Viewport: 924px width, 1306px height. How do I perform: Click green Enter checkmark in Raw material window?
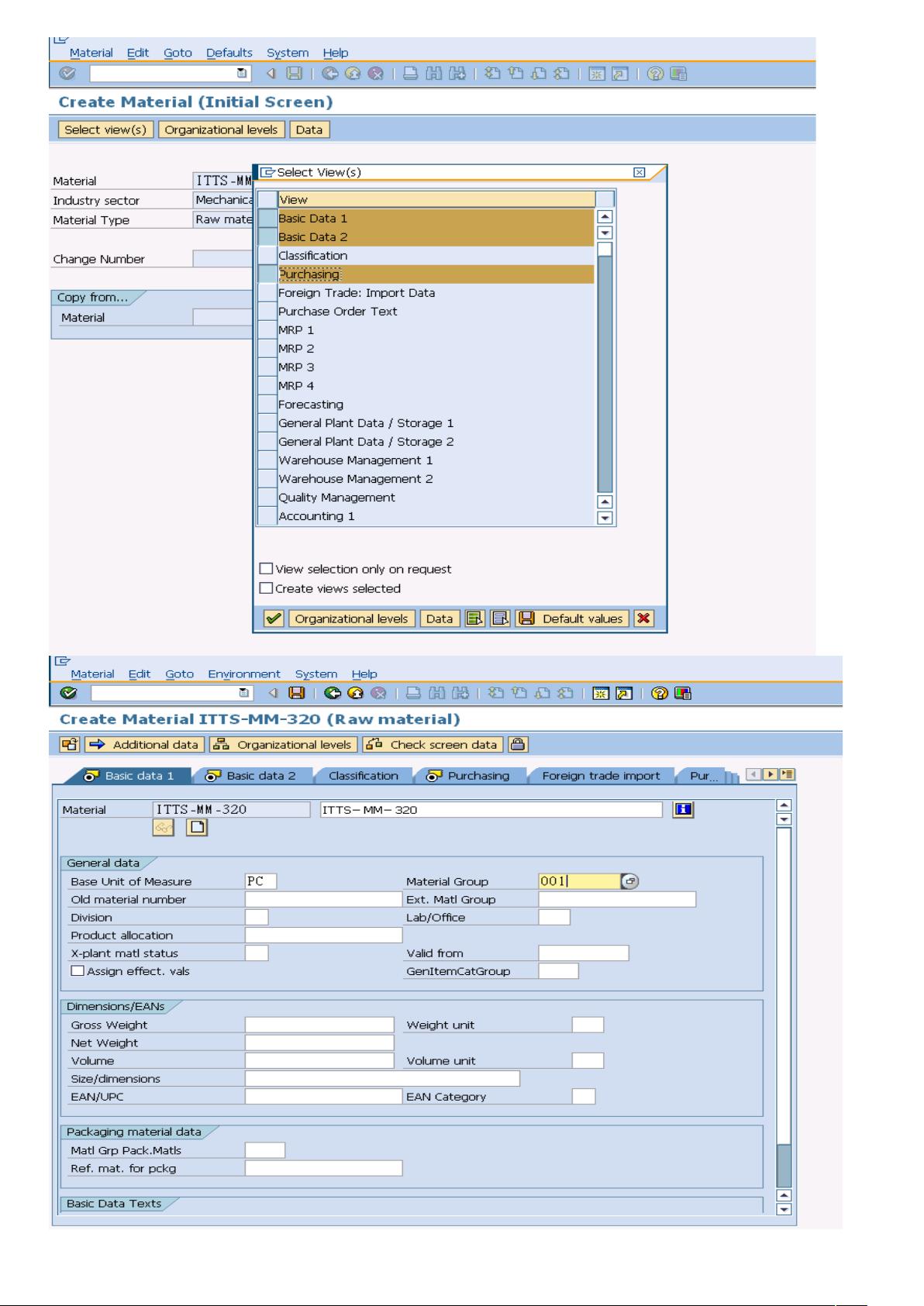68,693
